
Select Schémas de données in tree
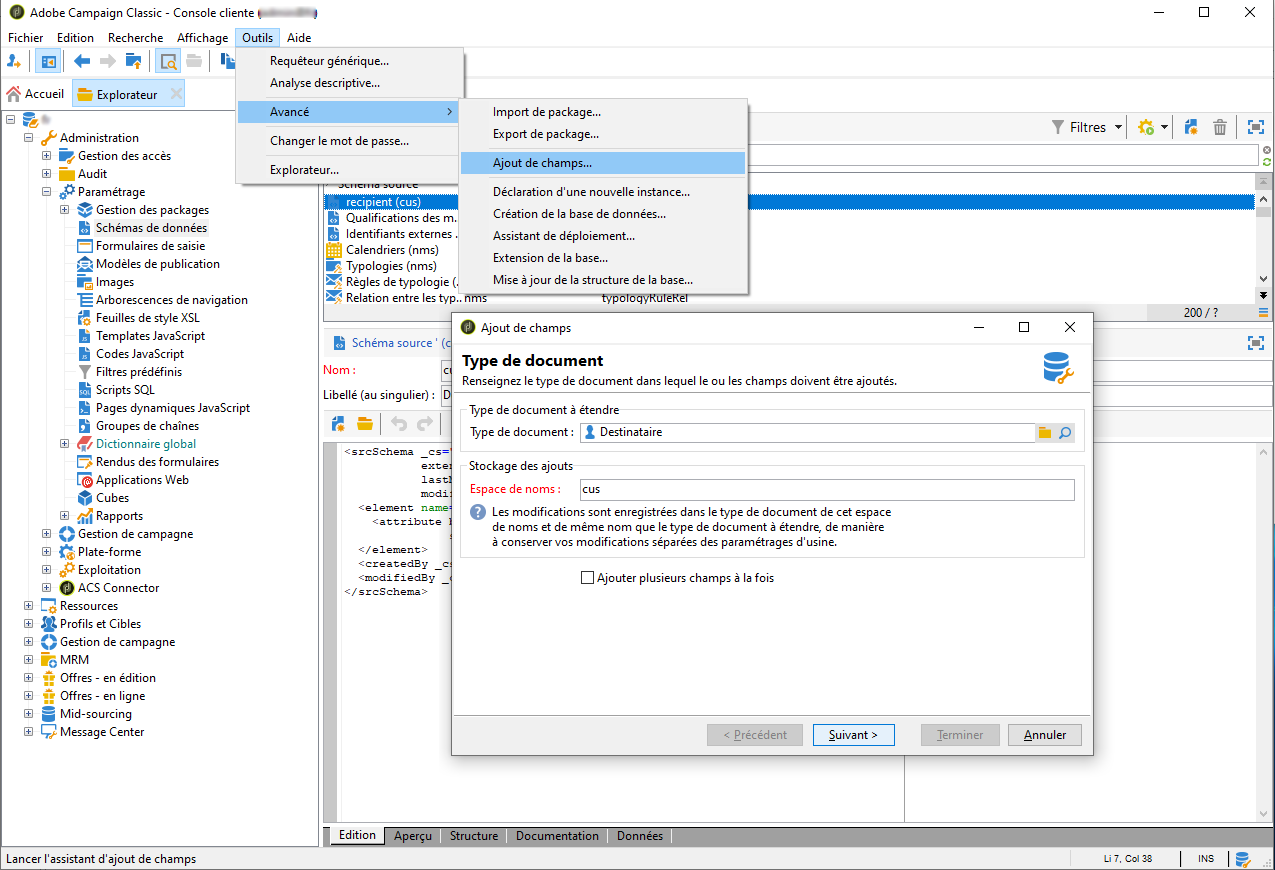click(x=151, y=228)
